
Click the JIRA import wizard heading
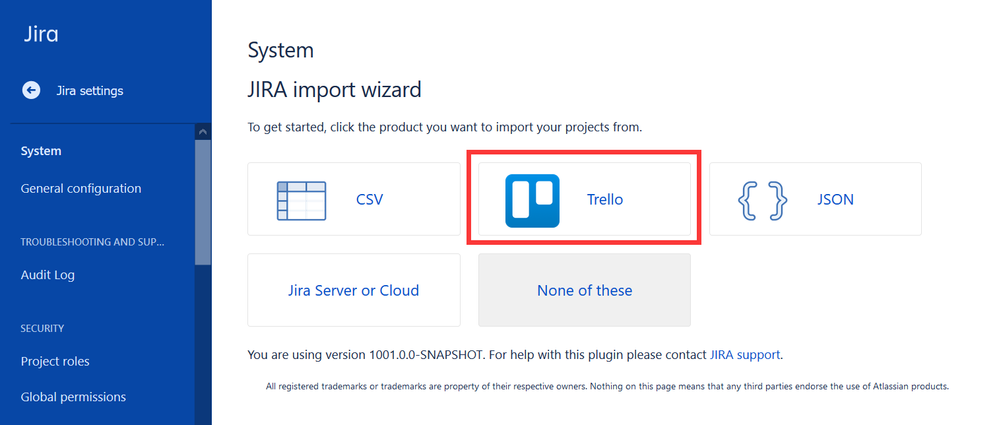334,90
